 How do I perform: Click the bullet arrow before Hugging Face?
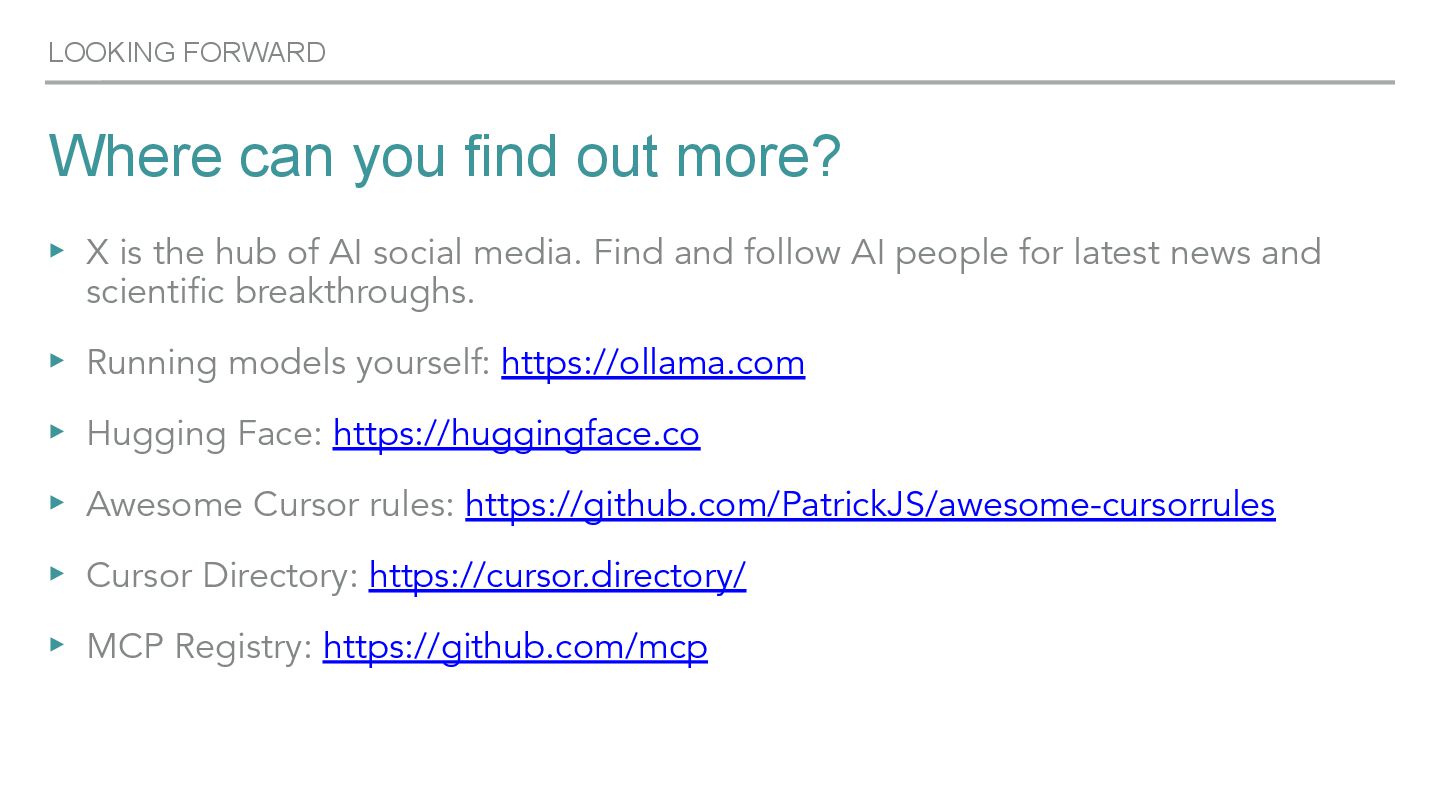(57, 430)
